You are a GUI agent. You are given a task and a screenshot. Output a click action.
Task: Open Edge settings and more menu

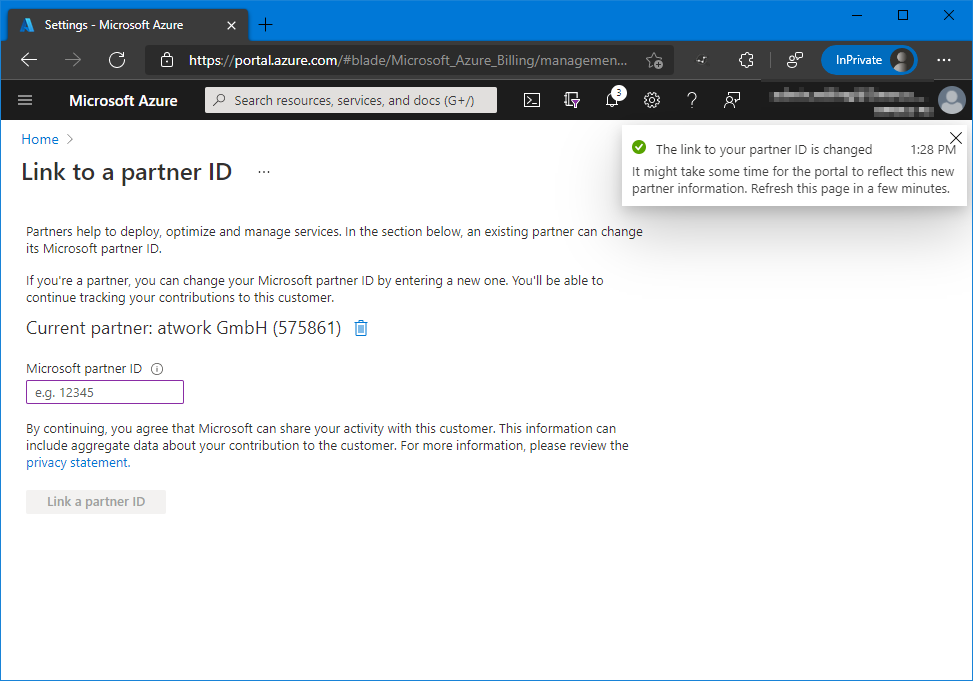pyautogui.click(x=944, y=60)
